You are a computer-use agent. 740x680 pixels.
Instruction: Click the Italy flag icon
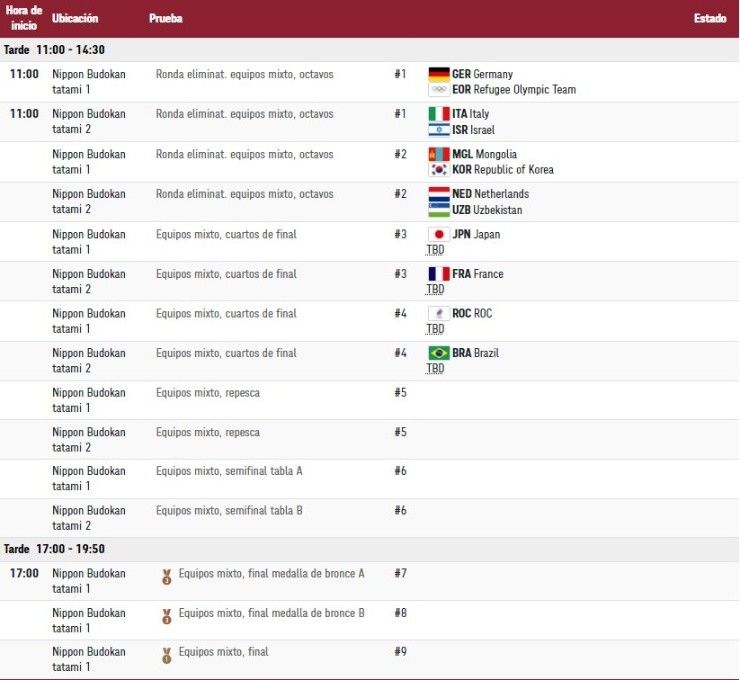pyautogui.click(x=438, y=114)
